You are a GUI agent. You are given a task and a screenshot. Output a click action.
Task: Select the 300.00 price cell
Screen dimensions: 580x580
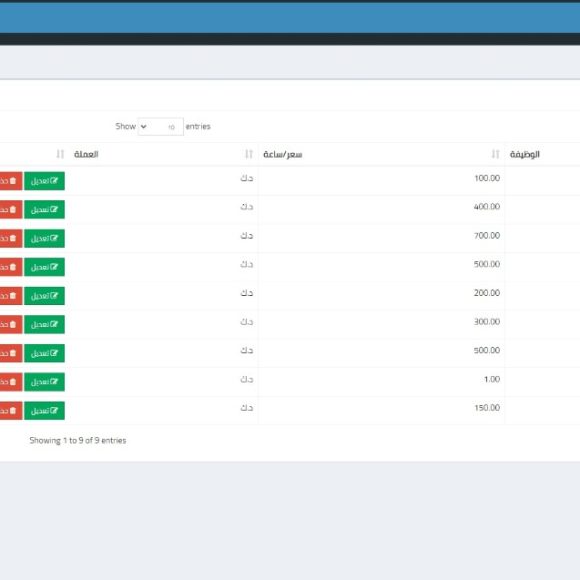[487, 322]
